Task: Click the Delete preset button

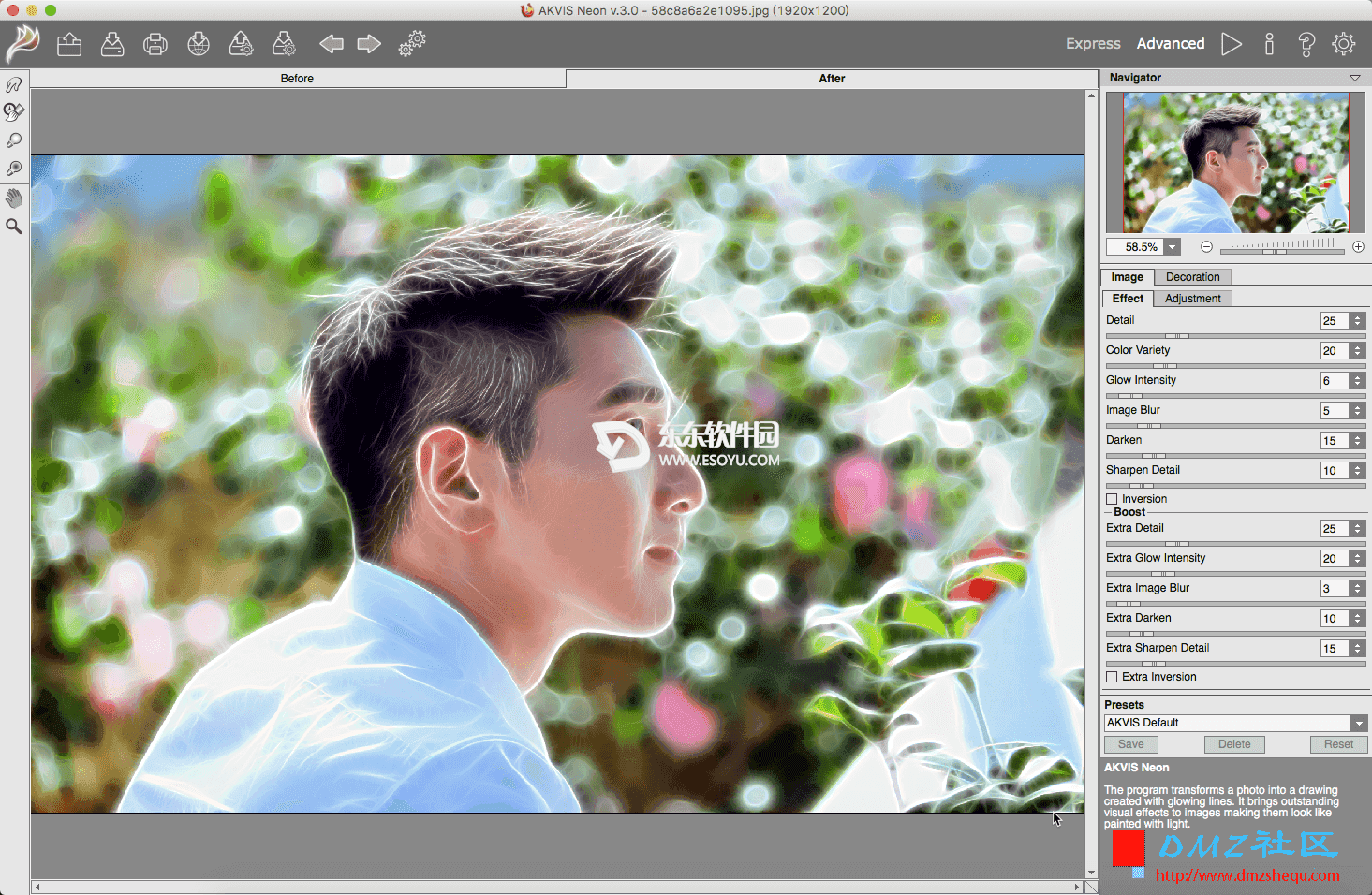Action: click(x=1234, y=744)
